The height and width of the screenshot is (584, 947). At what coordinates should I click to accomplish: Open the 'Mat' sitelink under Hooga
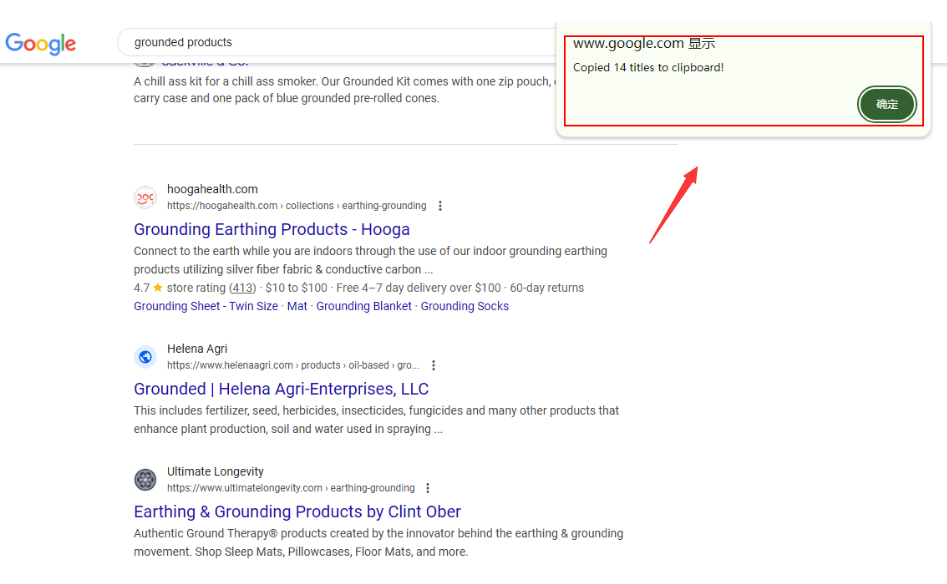click(x=297, y=306)
